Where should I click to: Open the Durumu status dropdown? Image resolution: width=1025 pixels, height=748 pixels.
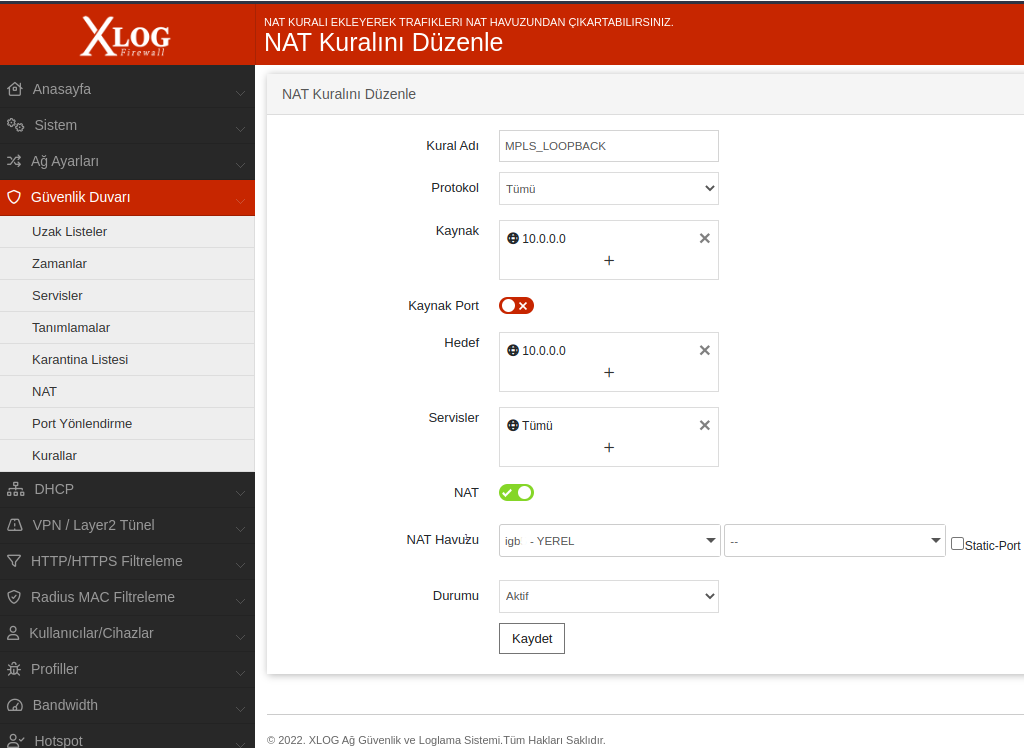click(x=609, y=596)
